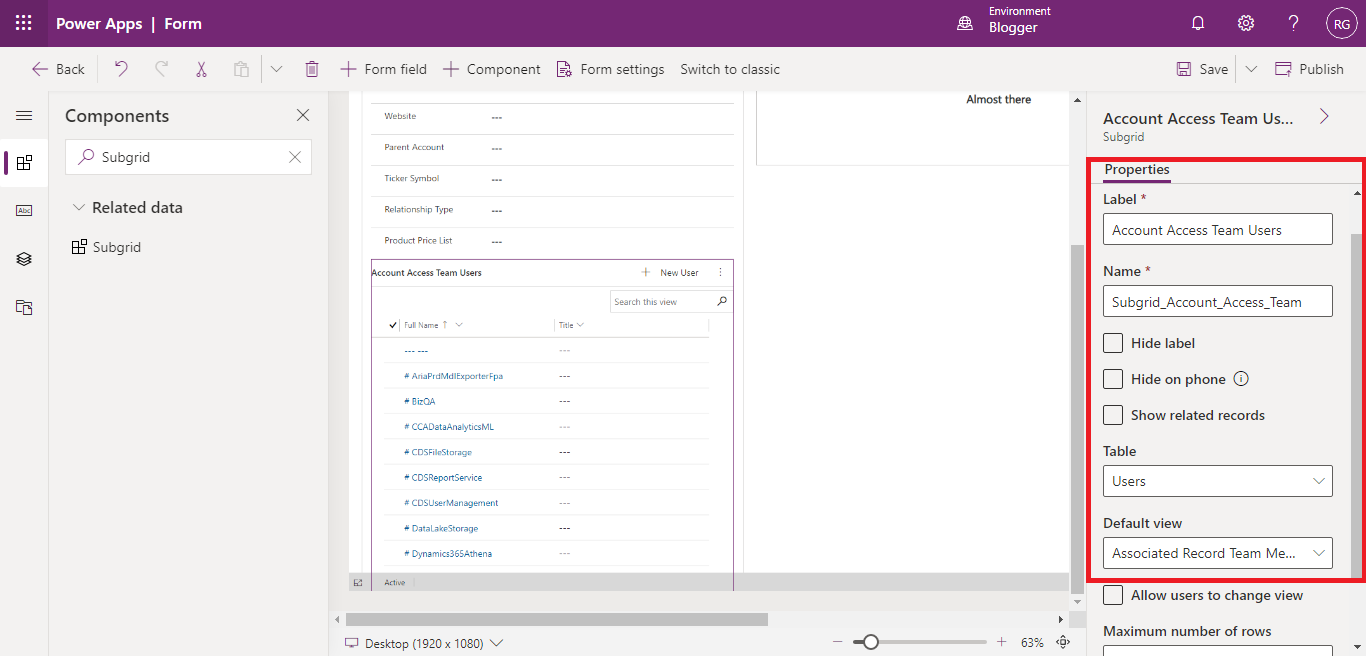
Task: Click the fit to width target icon
Action: 1063,642
